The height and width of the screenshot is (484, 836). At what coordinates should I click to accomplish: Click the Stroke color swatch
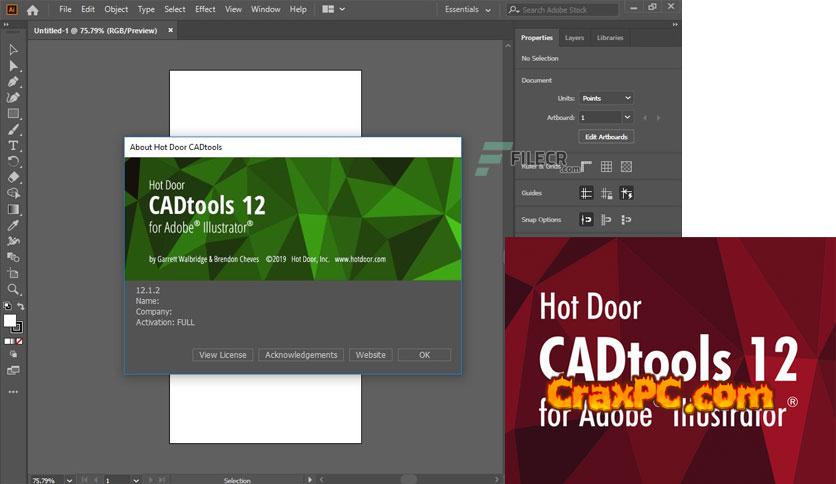[x=18, y=327]
